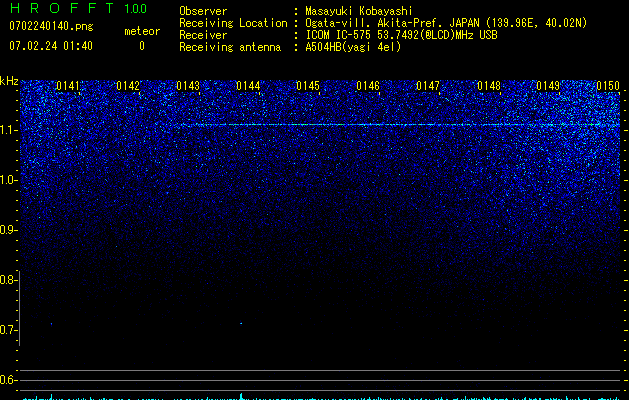Click the antenna value A504HB(yagi 4el)
The width and height of the screenshot is (629, 400).
coord(353,47)
